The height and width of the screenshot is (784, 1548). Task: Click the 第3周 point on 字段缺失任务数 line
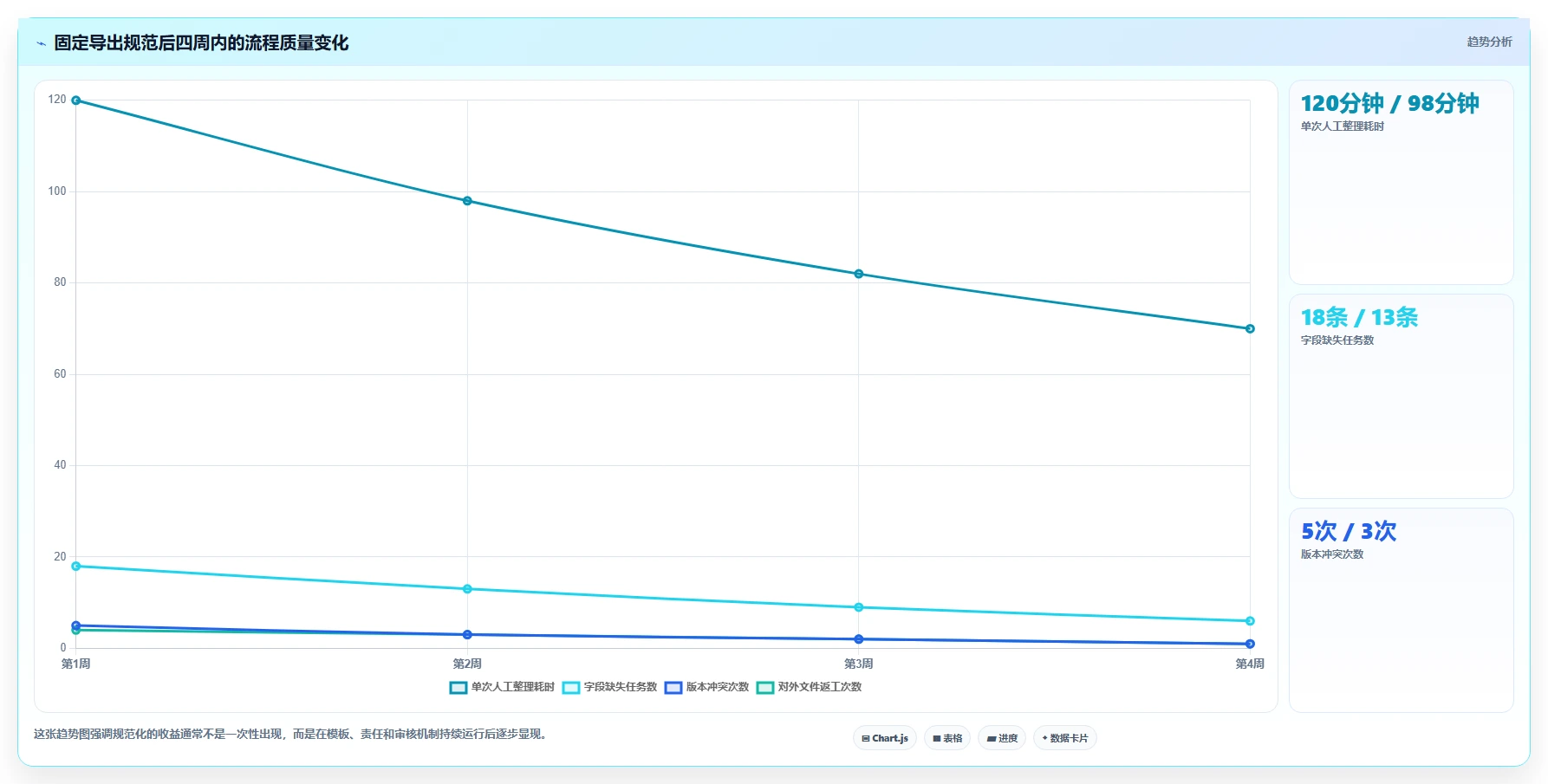[859, 607]
